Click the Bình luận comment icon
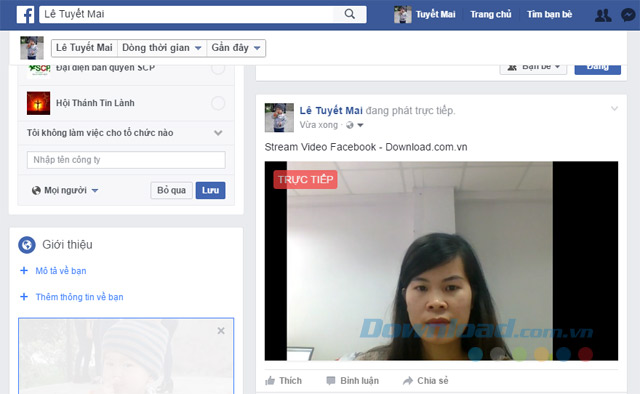 tap(331, 381)
